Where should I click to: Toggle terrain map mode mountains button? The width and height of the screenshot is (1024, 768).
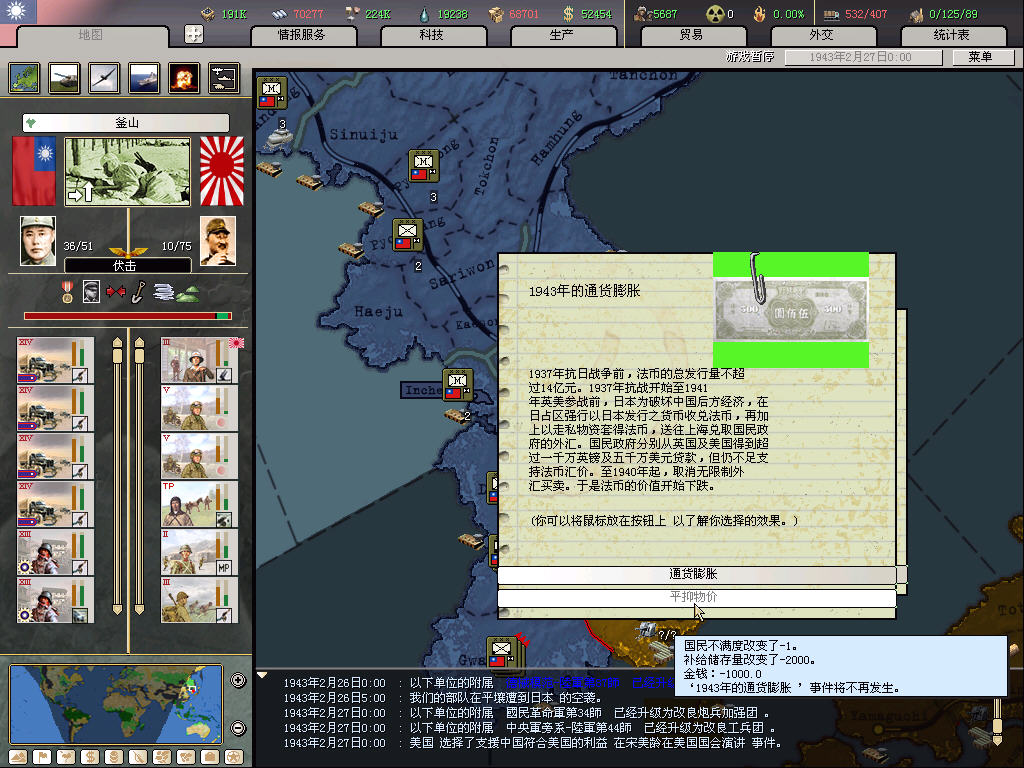pyautogui.click(x=18, y=757)
